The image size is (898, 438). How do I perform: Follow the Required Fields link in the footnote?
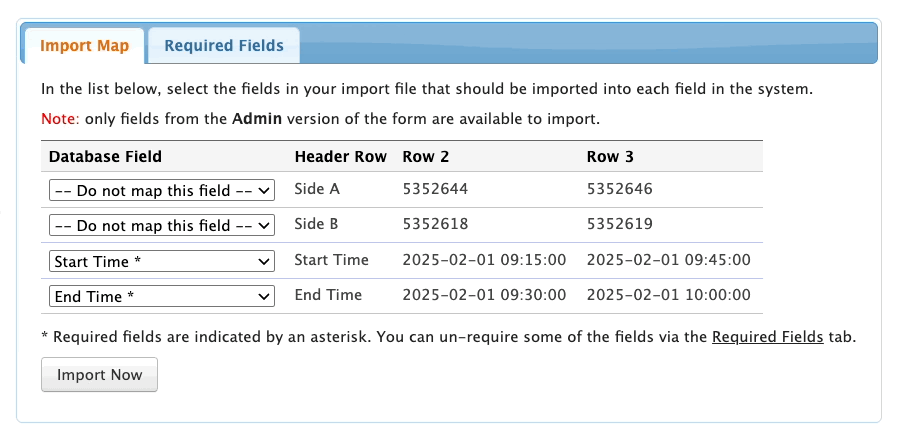[x=767, y=337]
